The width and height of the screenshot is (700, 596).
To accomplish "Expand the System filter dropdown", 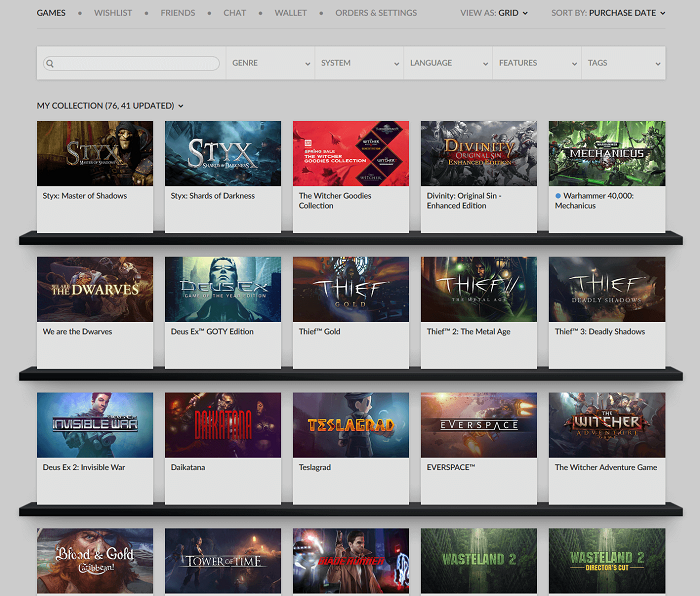I will (x=359, y=63).
